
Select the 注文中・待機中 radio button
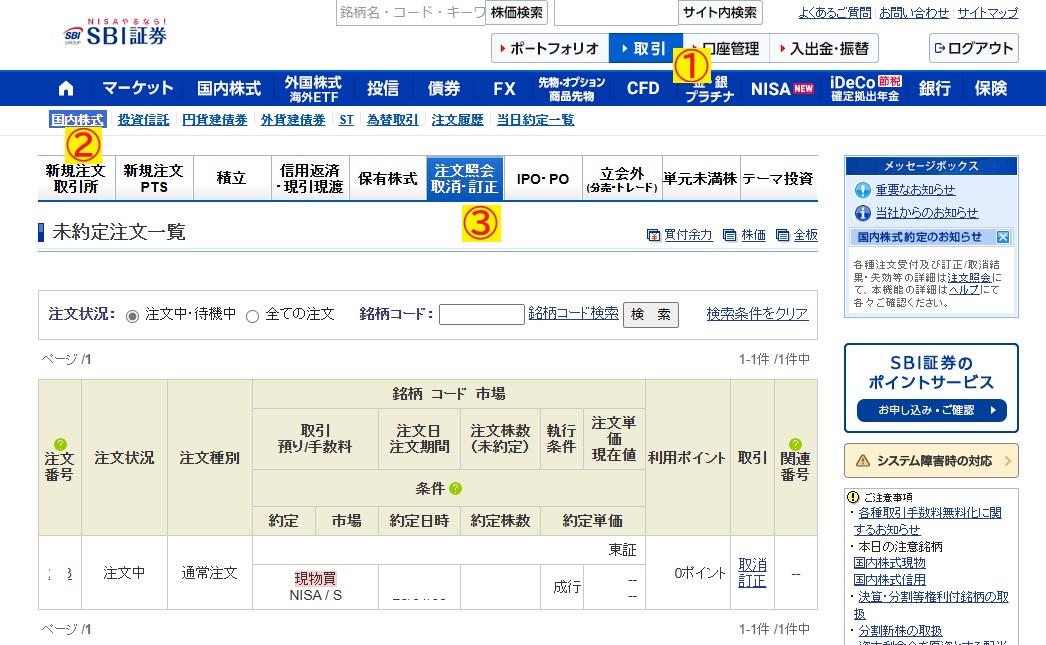coord(133,315)
